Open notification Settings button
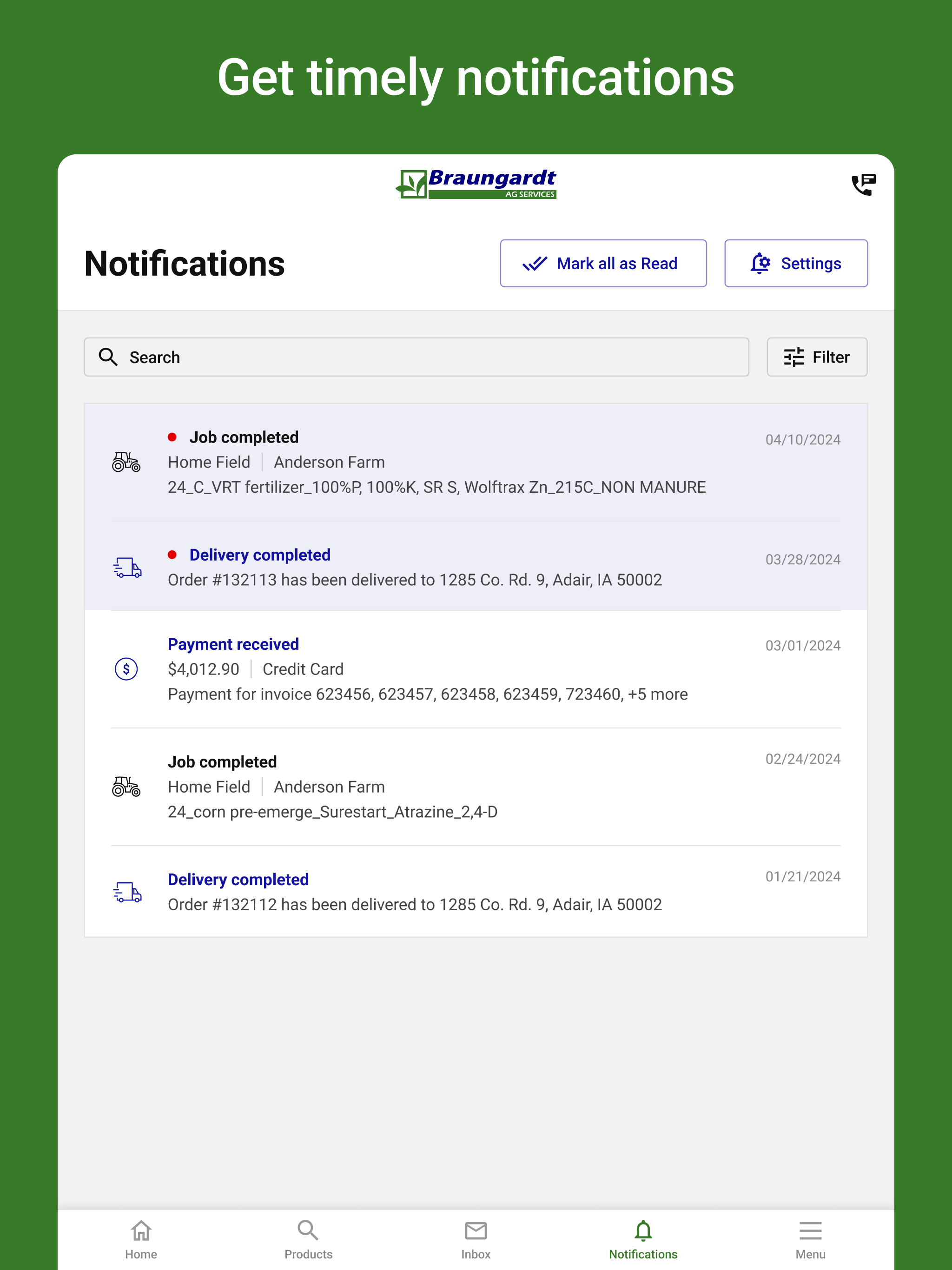Viewport: 952px width, 1270px height. [x=796, y=263]
